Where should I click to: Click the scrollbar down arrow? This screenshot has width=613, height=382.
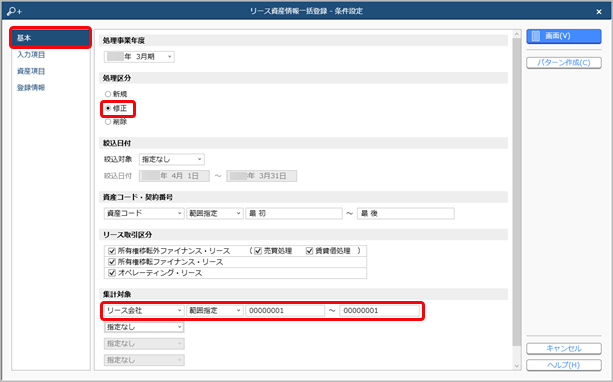pos(517,366)
